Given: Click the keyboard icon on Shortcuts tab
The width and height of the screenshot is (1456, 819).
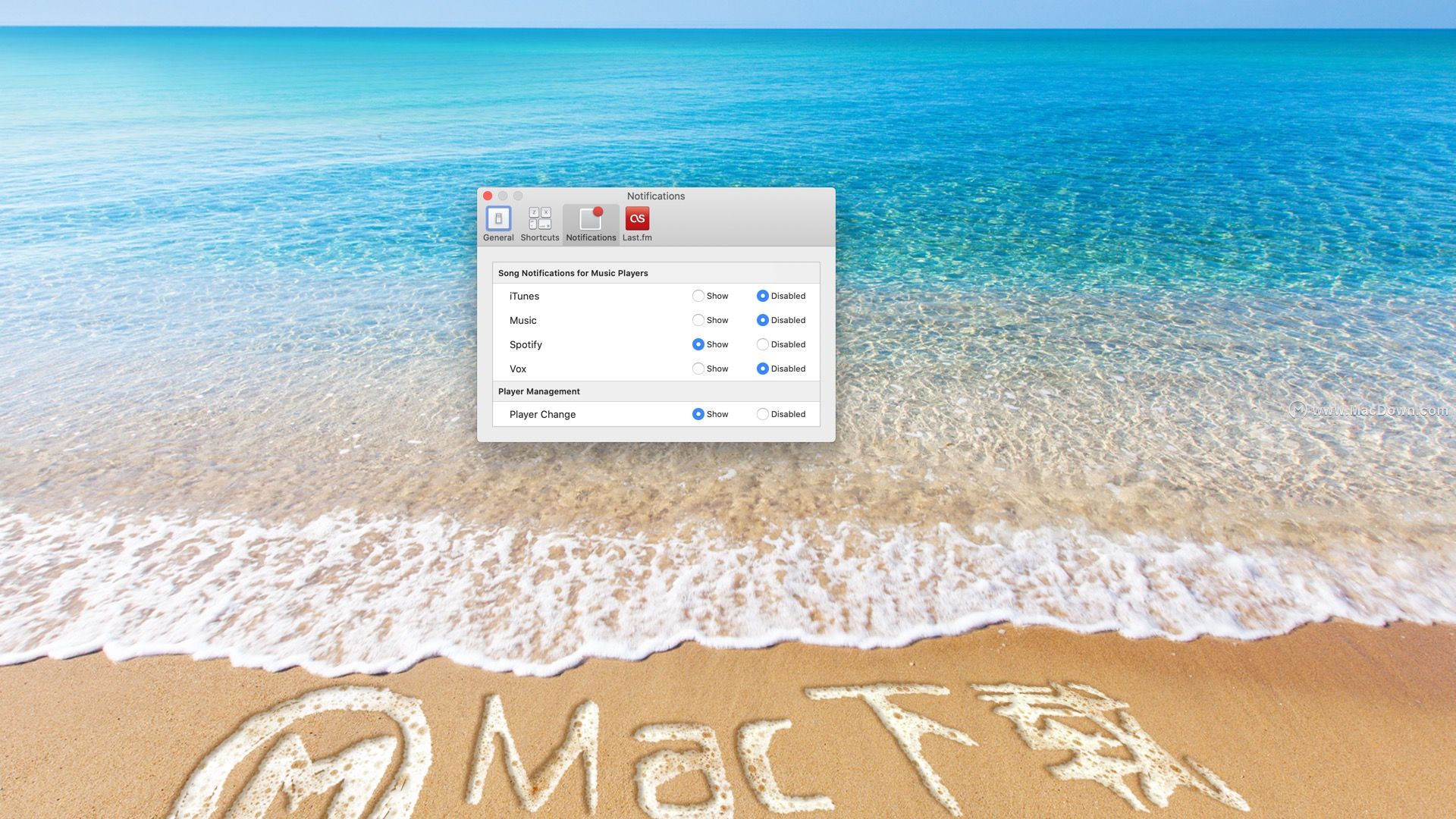Looking at the screenshot, I should [539, 217].
